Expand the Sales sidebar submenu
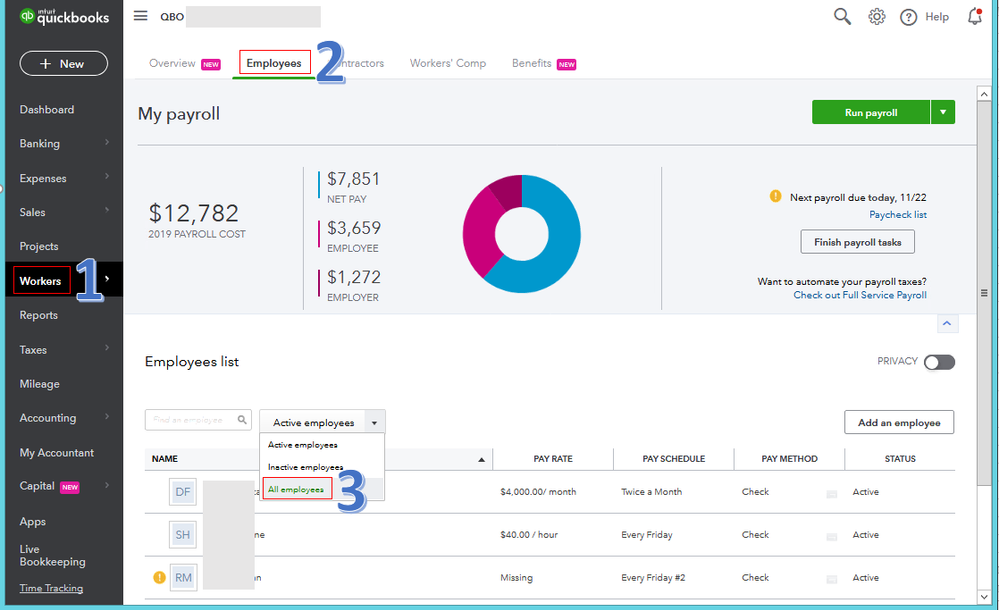Screen dimensions: 999x610 pyautogui.click(x=106, y=210)
